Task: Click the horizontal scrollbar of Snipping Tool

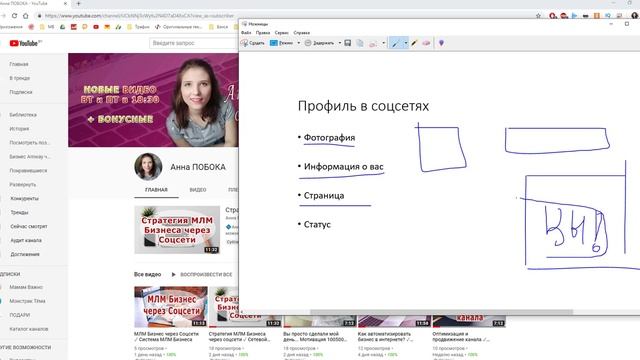Action: click(x=441, y=312)
